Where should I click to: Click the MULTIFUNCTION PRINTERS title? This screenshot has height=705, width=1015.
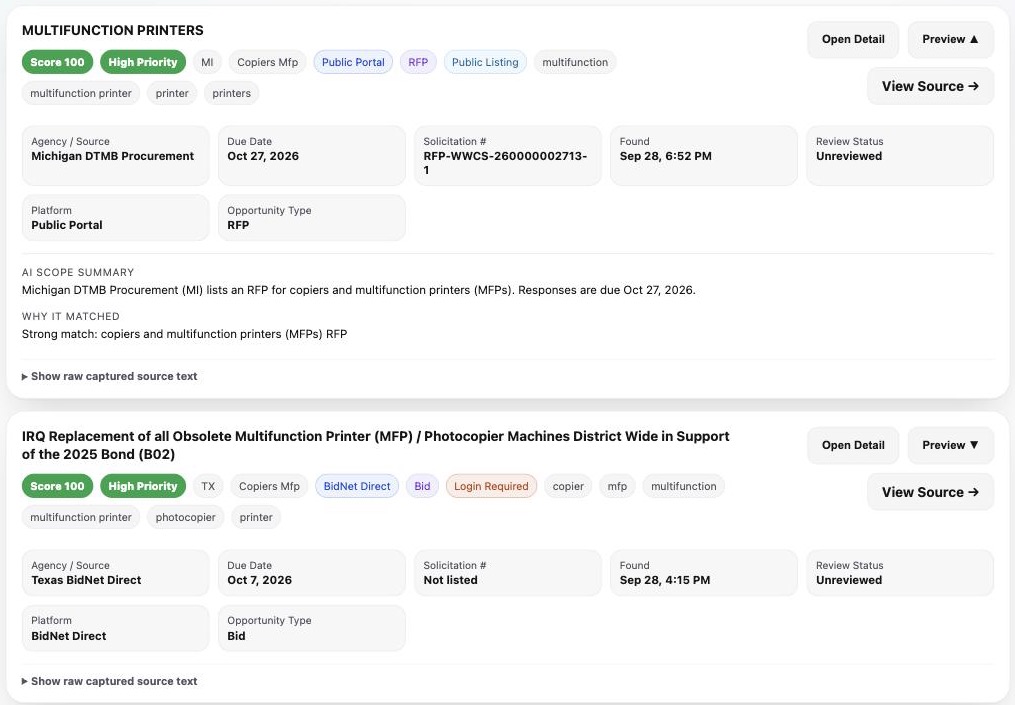(113, 30)
